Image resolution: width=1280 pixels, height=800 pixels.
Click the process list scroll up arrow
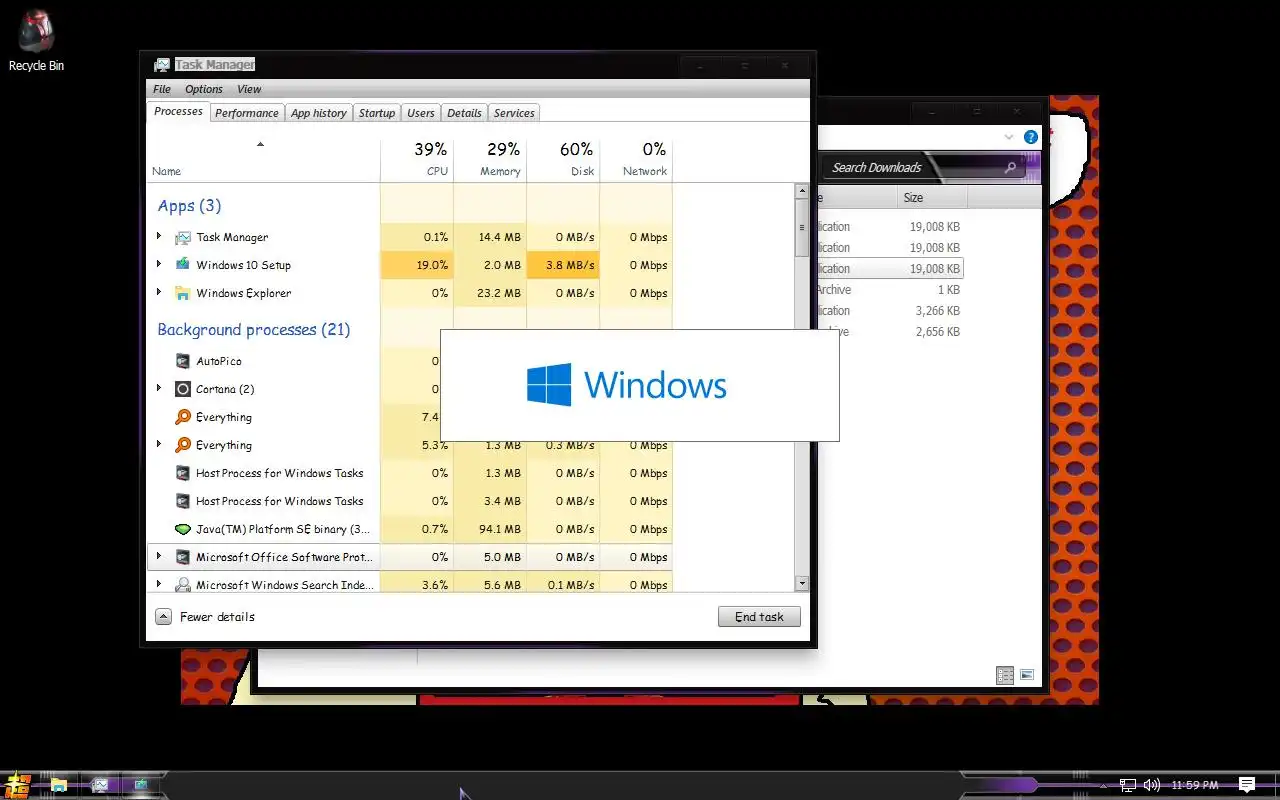point(802,190)
